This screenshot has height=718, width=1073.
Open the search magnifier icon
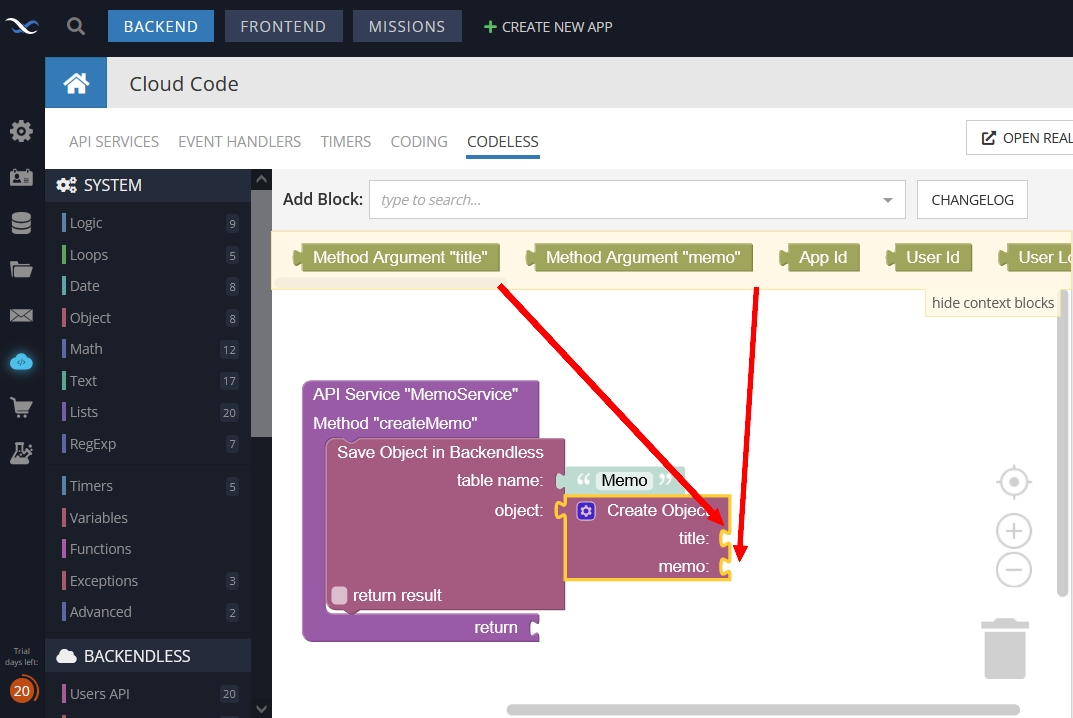(76, 27)
